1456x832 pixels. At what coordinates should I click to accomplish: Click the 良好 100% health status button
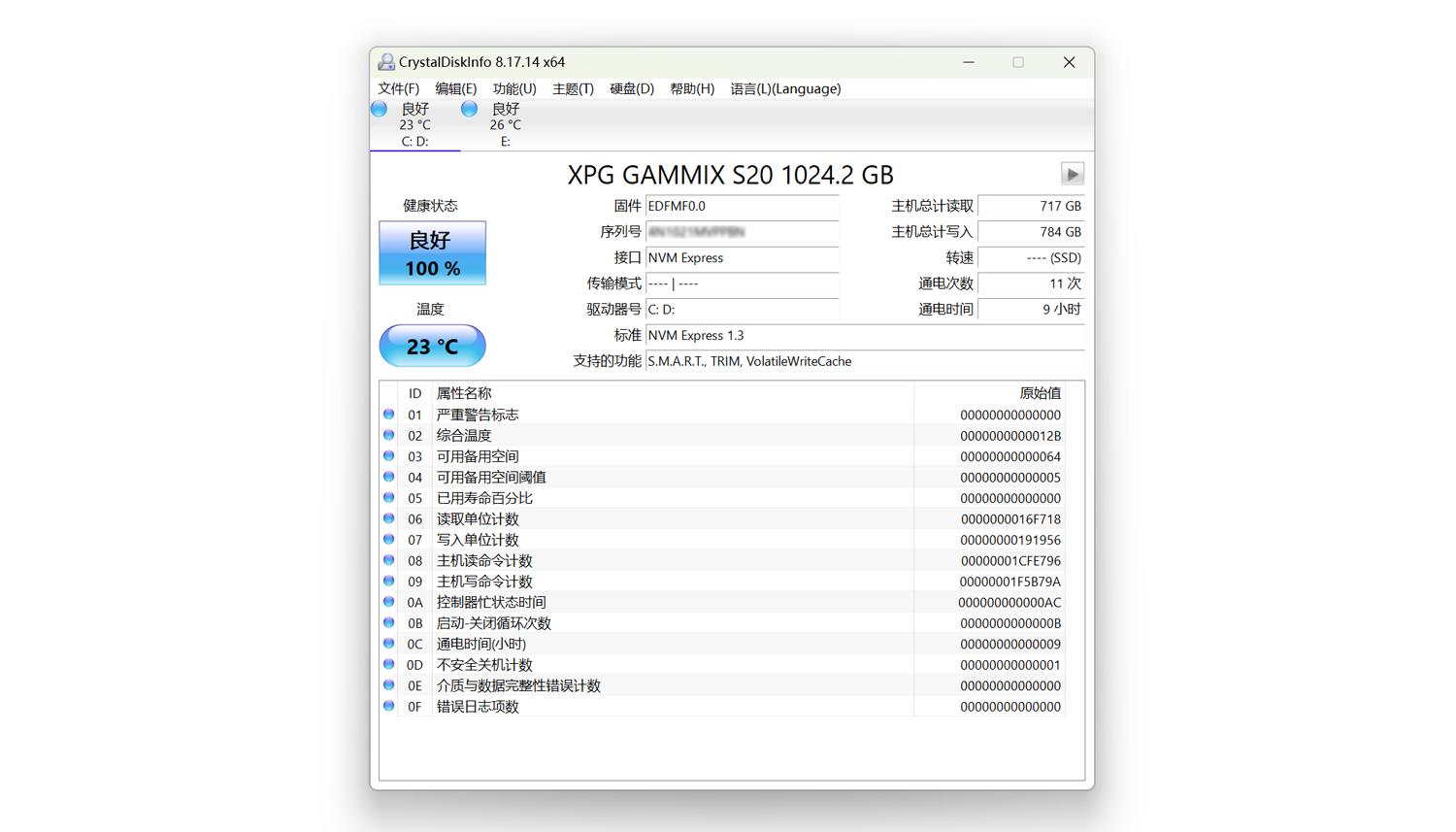[x=432, y=253]
